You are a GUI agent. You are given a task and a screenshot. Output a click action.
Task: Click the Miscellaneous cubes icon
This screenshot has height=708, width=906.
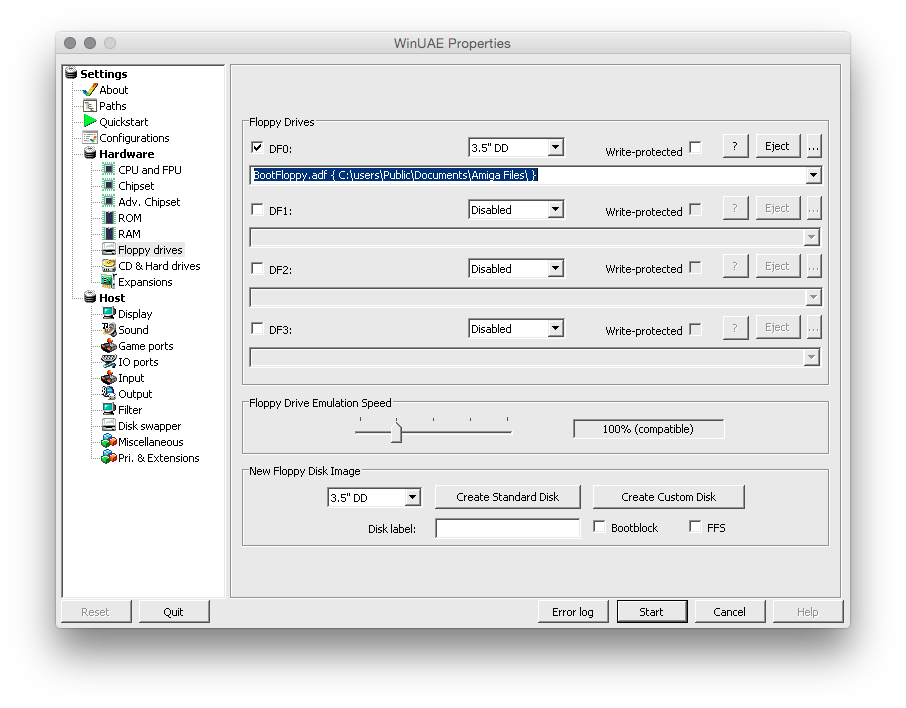coord(108,442)
